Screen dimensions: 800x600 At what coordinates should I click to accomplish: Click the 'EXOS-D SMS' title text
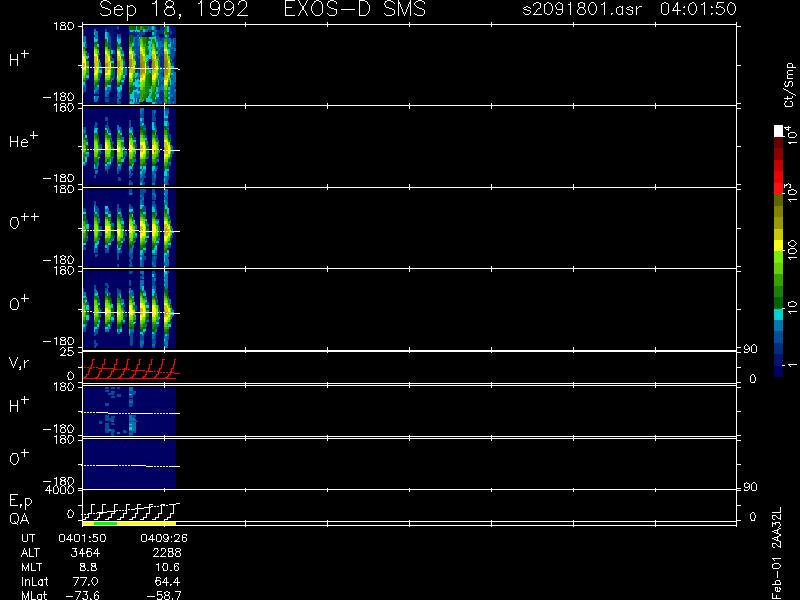click(x=355, y=9)
